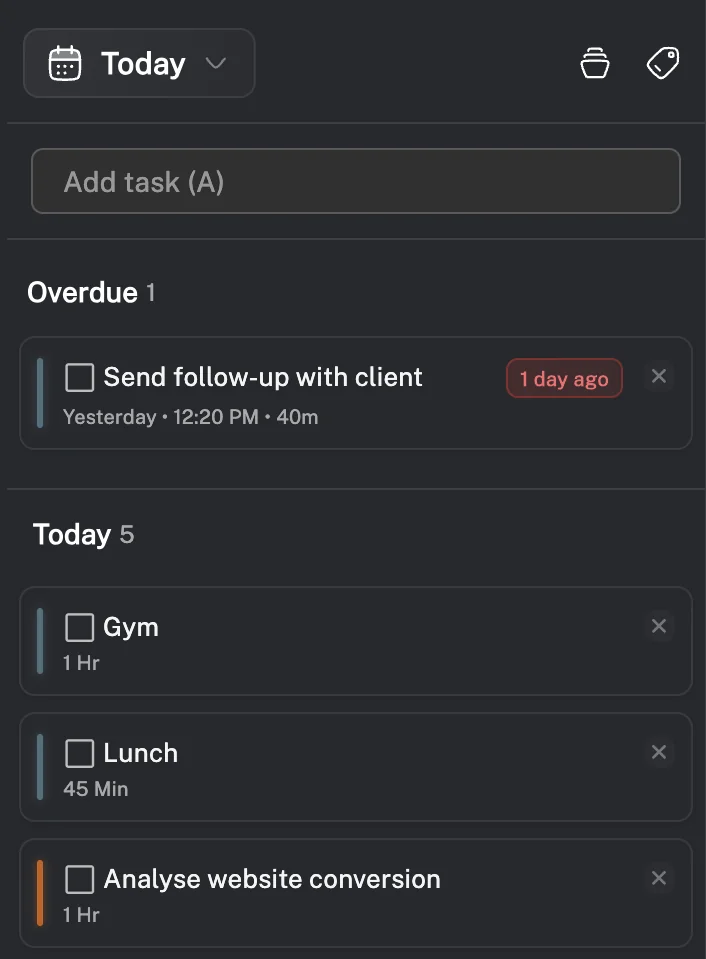Screen dimensions: 706x959
Task: Mark Lunch as complete
Action: 78,753
